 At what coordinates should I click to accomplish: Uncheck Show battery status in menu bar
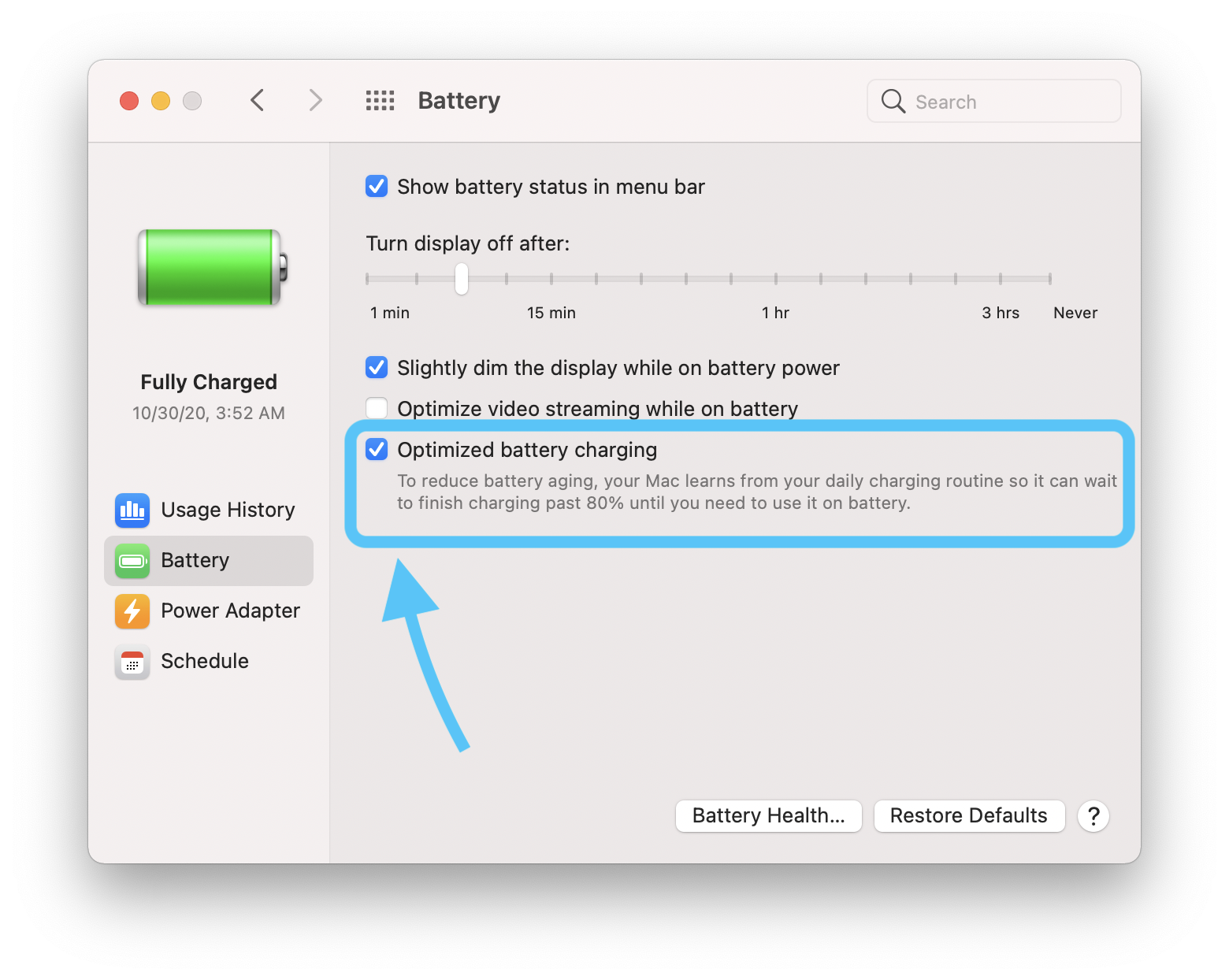(377, 186)
